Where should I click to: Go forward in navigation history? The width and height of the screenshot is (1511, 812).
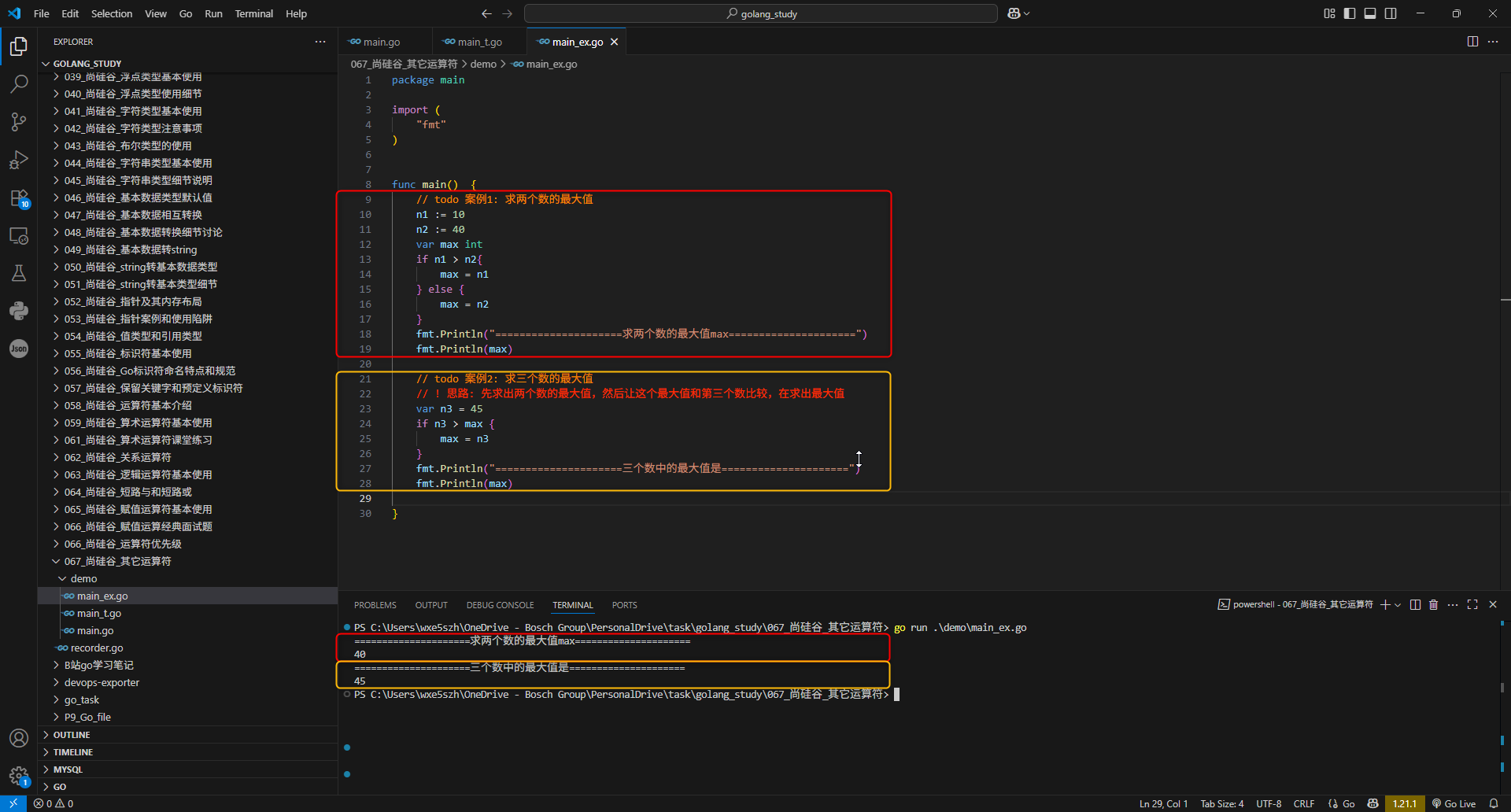pyautogui.click(x=508, y=13)
